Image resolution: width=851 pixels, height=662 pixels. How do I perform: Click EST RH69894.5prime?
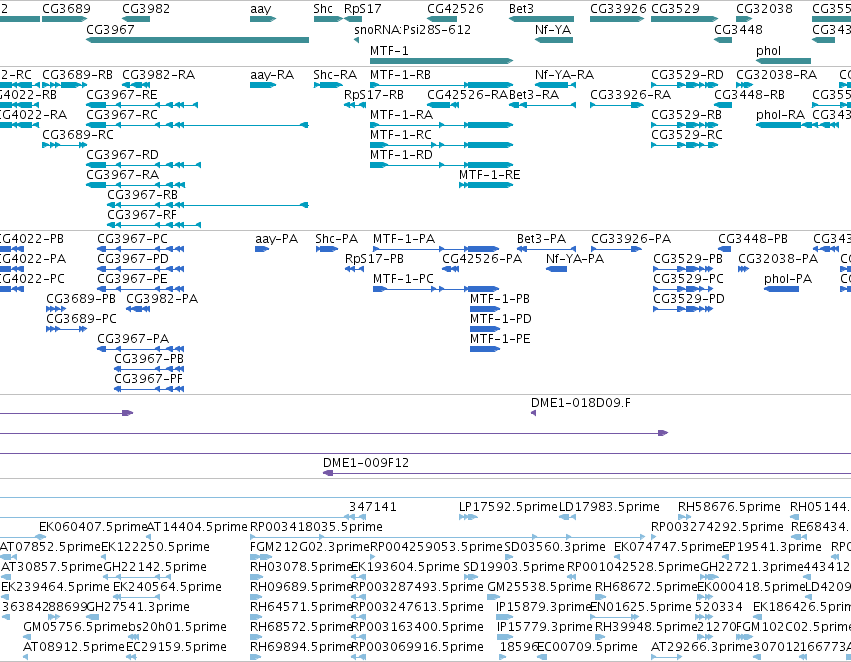[256, 657]
